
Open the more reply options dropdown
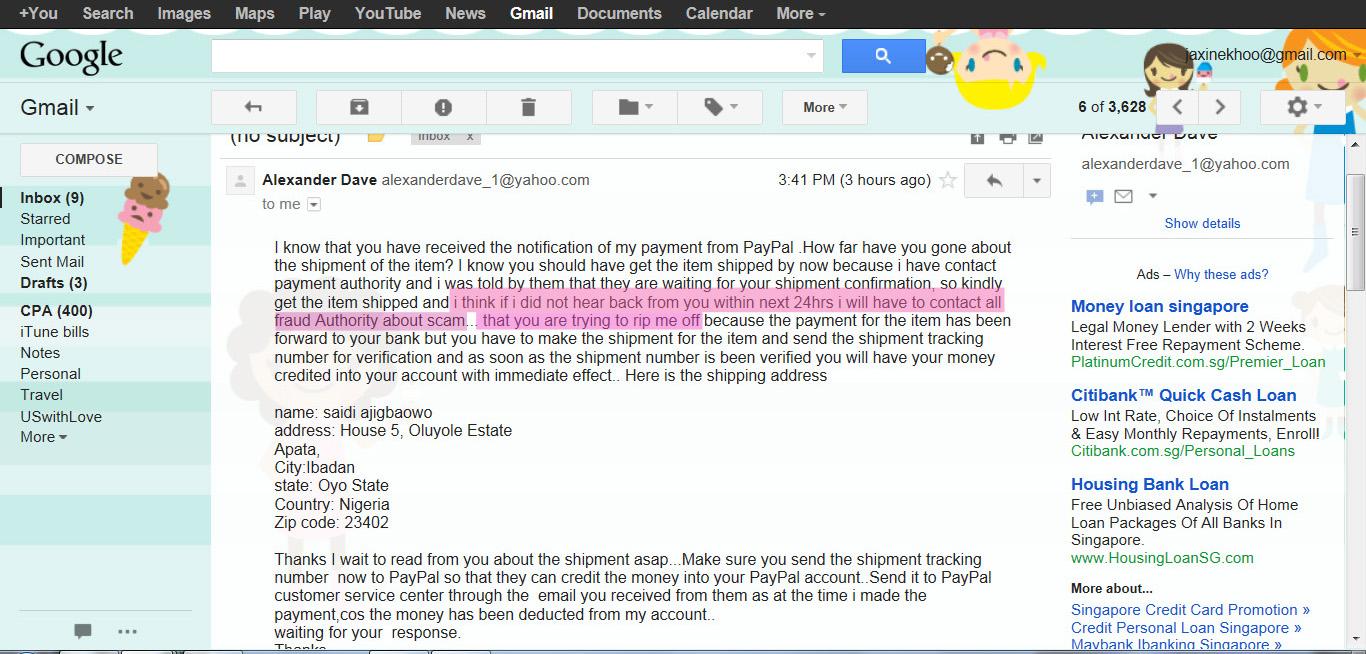(x=1037, y=181)
